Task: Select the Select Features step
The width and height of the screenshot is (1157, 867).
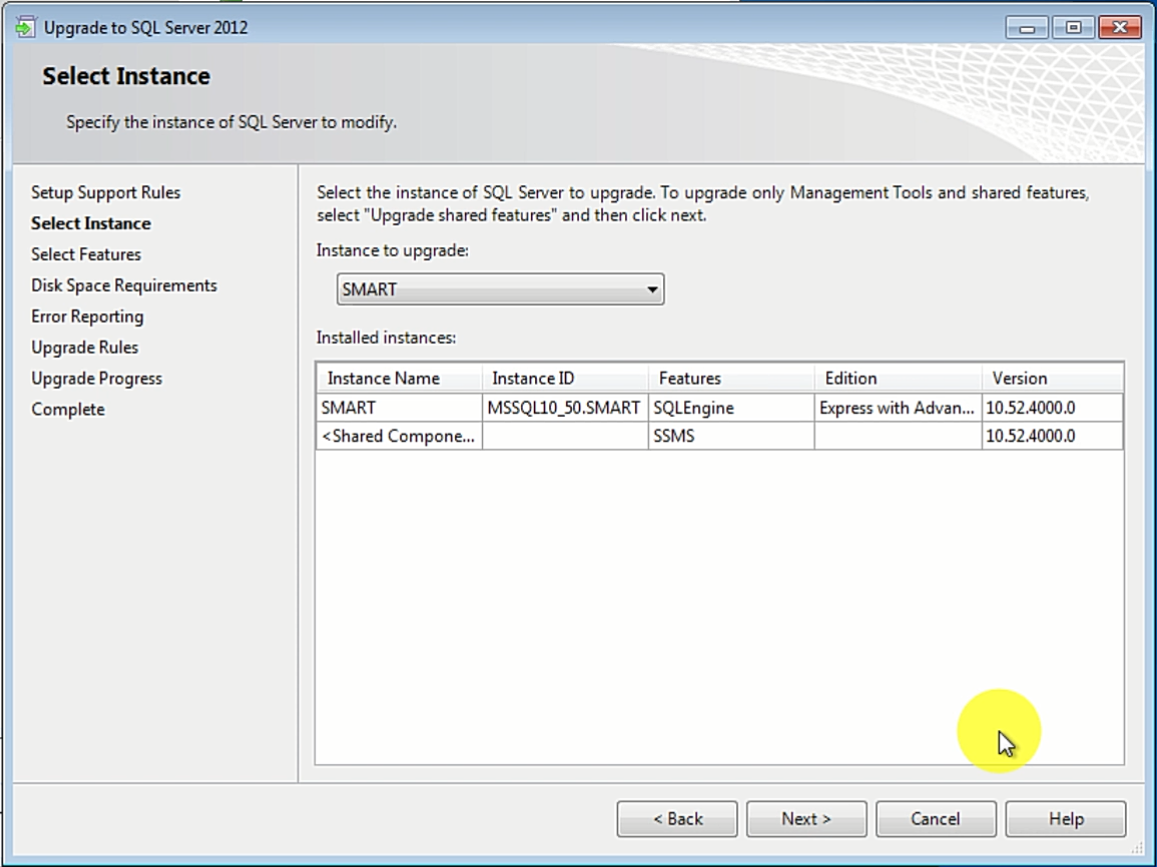Action: click(x=86, y=255)
